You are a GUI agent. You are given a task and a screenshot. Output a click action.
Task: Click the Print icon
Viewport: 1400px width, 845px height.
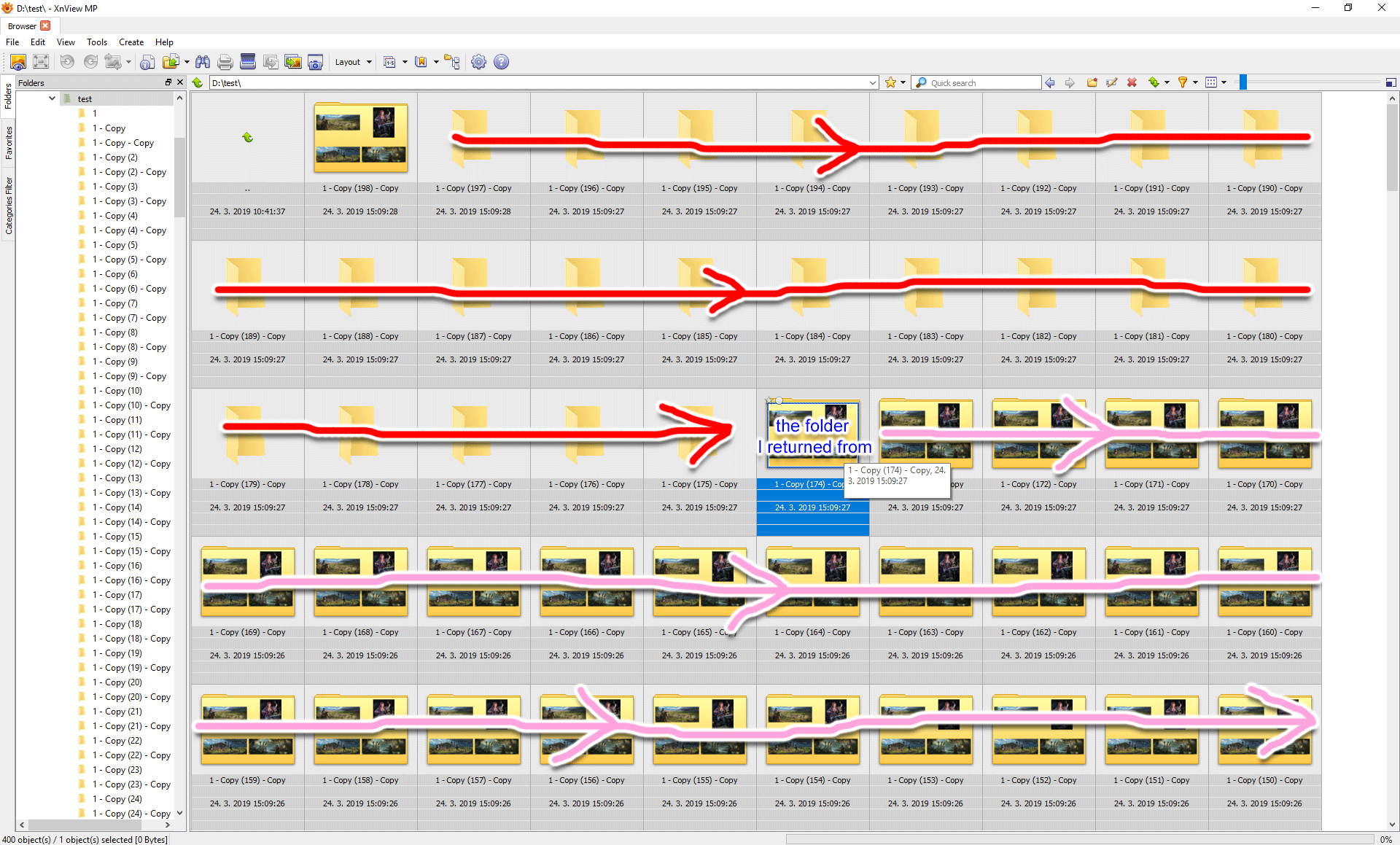coord(225,62)
